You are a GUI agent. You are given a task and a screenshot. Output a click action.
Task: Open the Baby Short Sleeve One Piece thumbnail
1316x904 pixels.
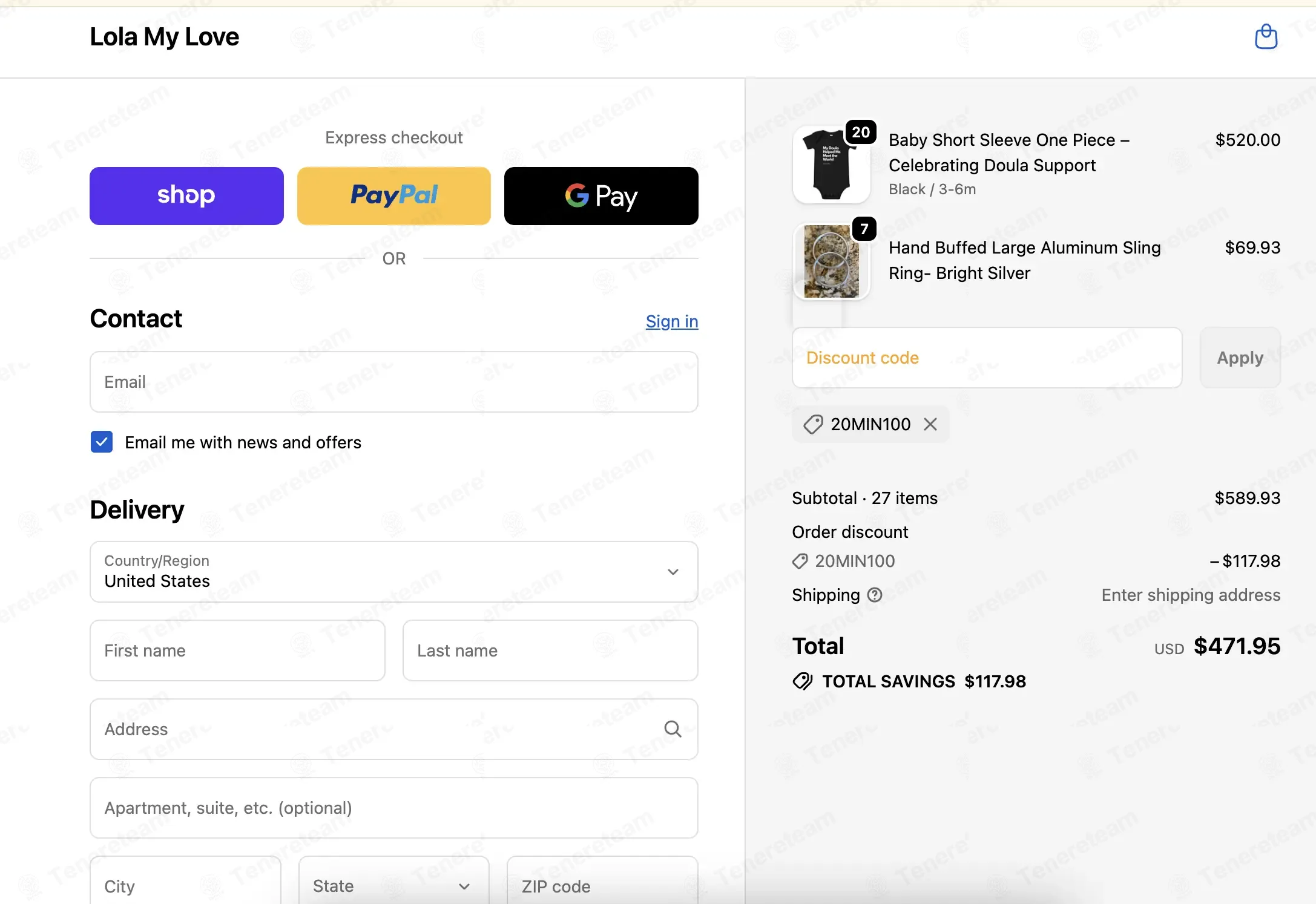(x=831, y=165)
